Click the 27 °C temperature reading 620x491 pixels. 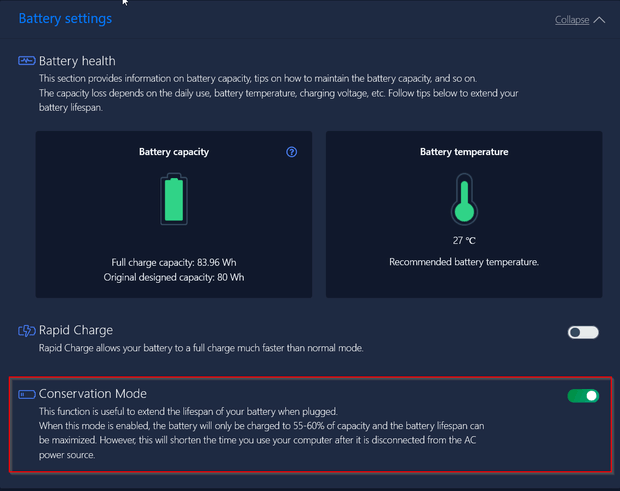pyautogui.click(x=463, y=241)
